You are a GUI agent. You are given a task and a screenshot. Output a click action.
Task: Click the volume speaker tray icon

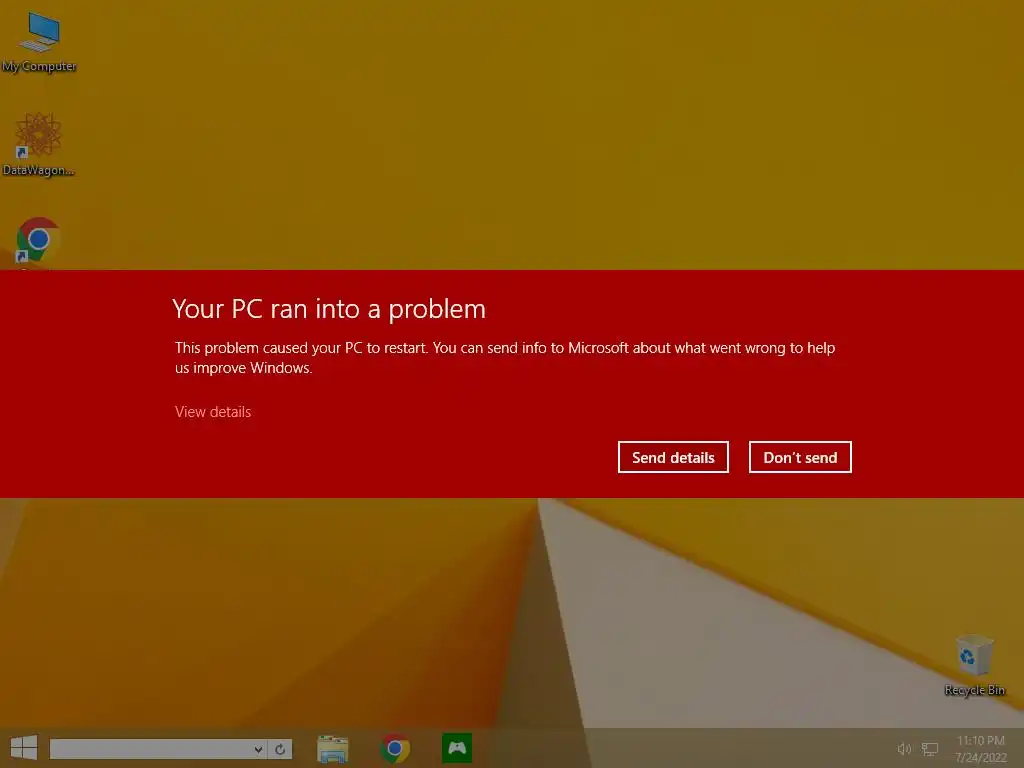point(904,749)
